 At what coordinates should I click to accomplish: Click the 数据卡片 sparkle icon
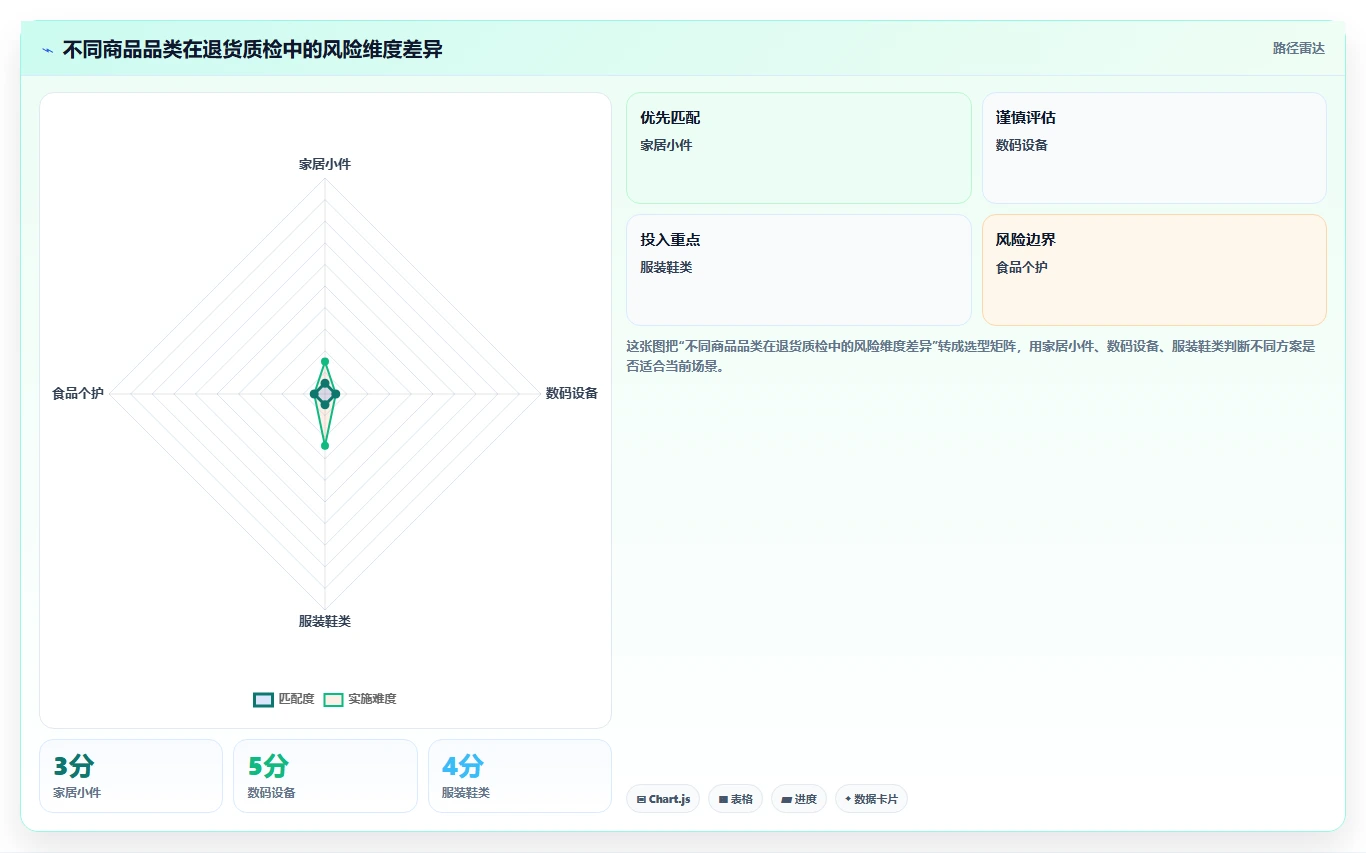click(848, 799)
